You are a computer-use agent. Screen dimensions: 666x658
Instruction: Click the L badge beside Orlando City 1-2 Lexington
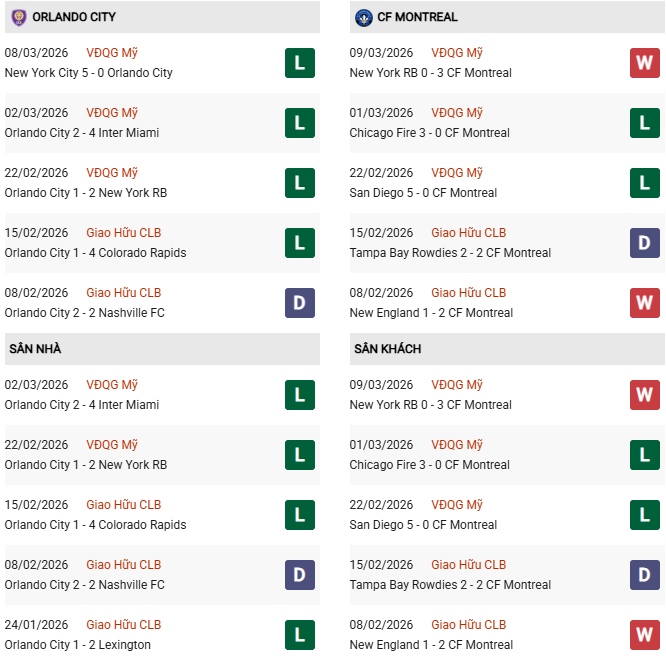click(299, 635)
